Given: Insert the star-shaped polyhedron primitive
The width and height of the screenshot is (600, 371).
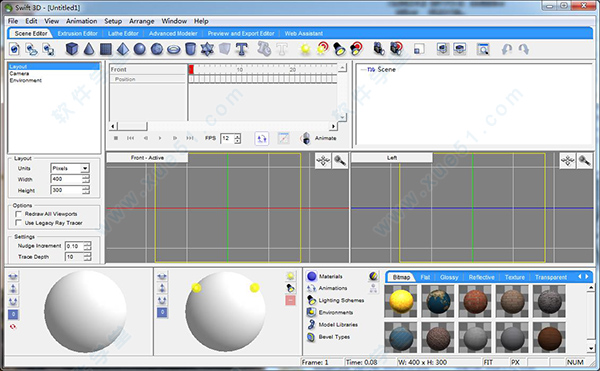Looking at the screenshot, I should pos(207,49).
